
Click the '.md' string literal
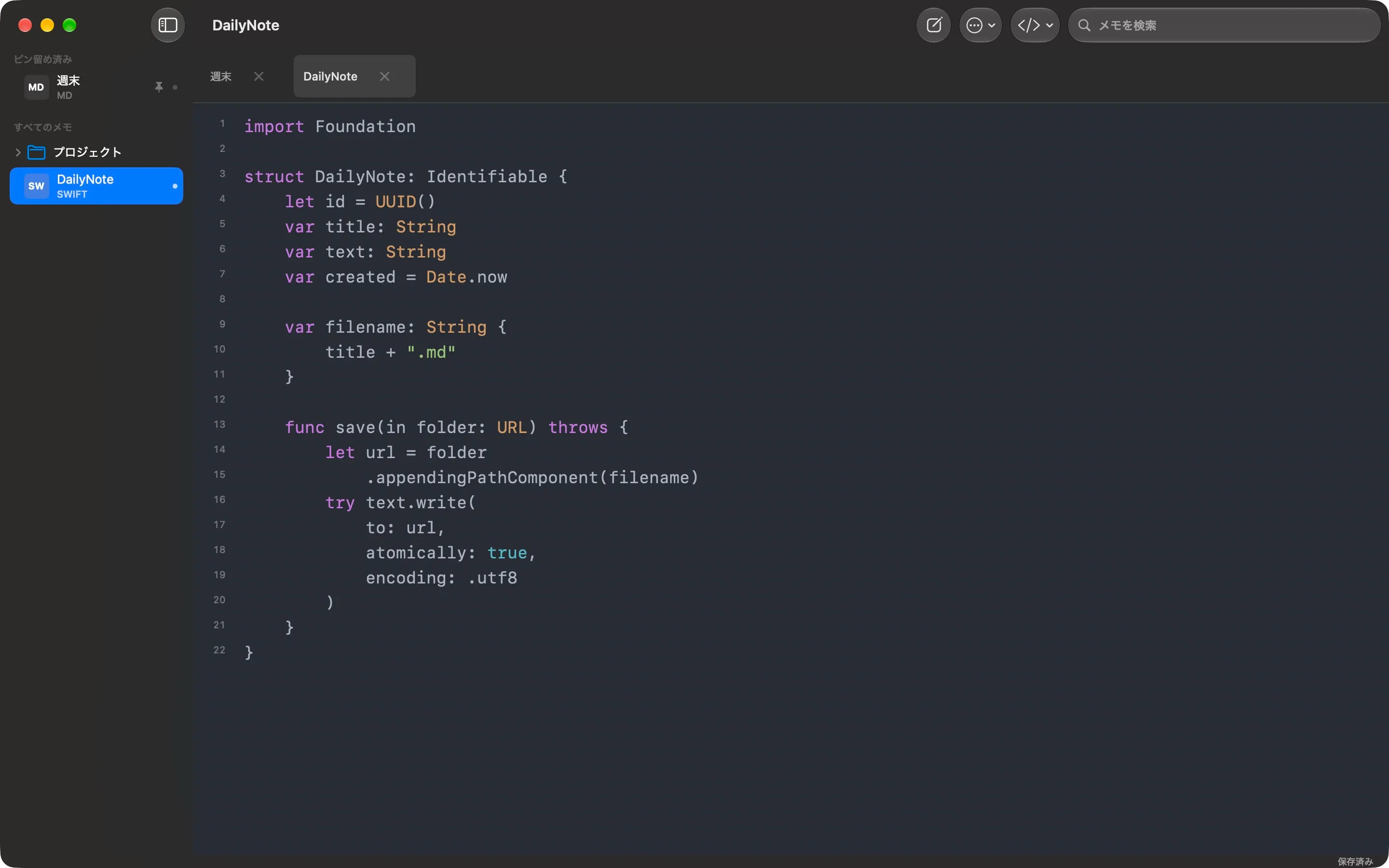coord(431,353)
